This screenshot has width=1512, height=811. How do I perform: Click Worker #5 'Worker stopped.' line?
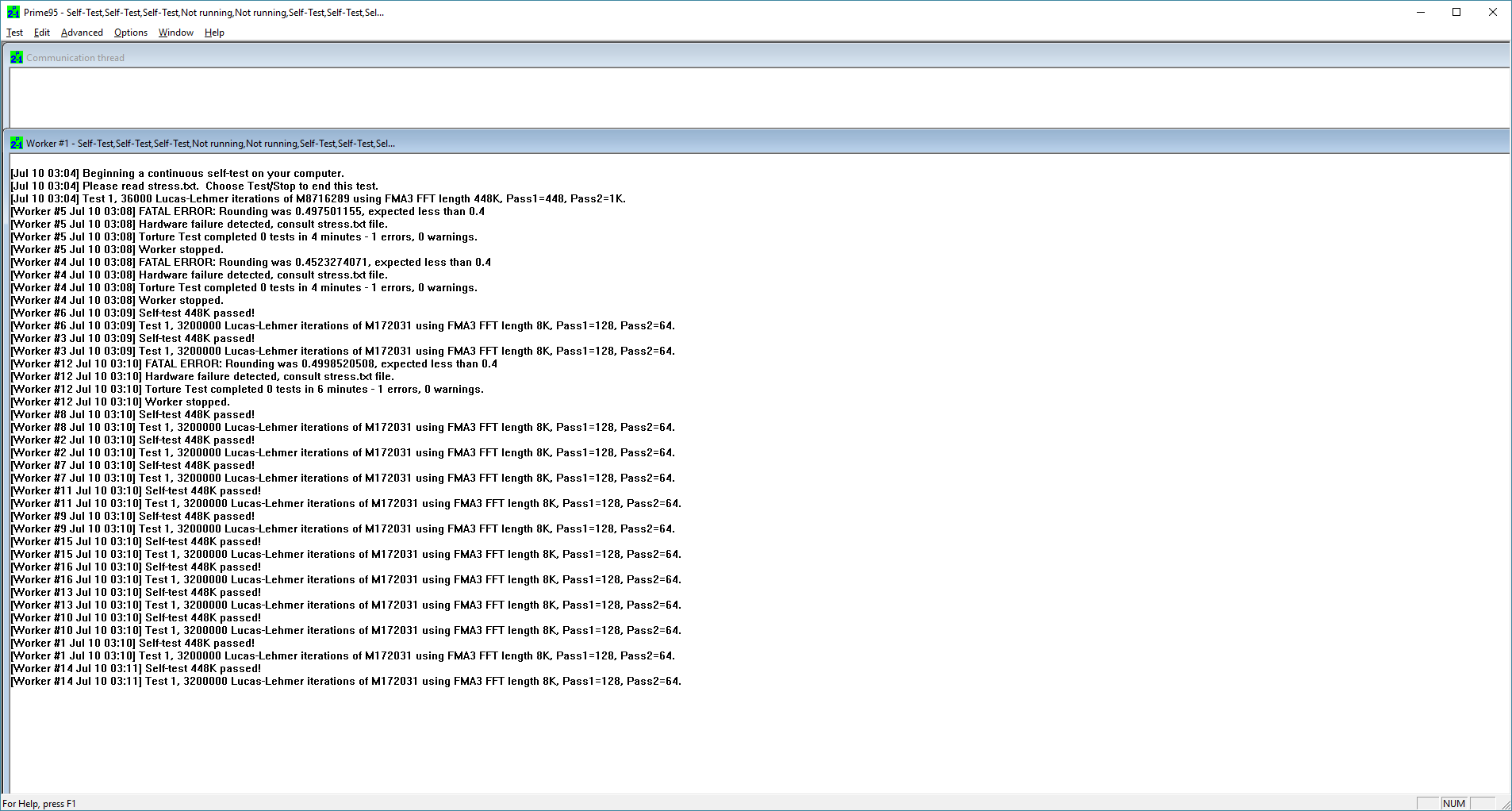pos(117,249)
